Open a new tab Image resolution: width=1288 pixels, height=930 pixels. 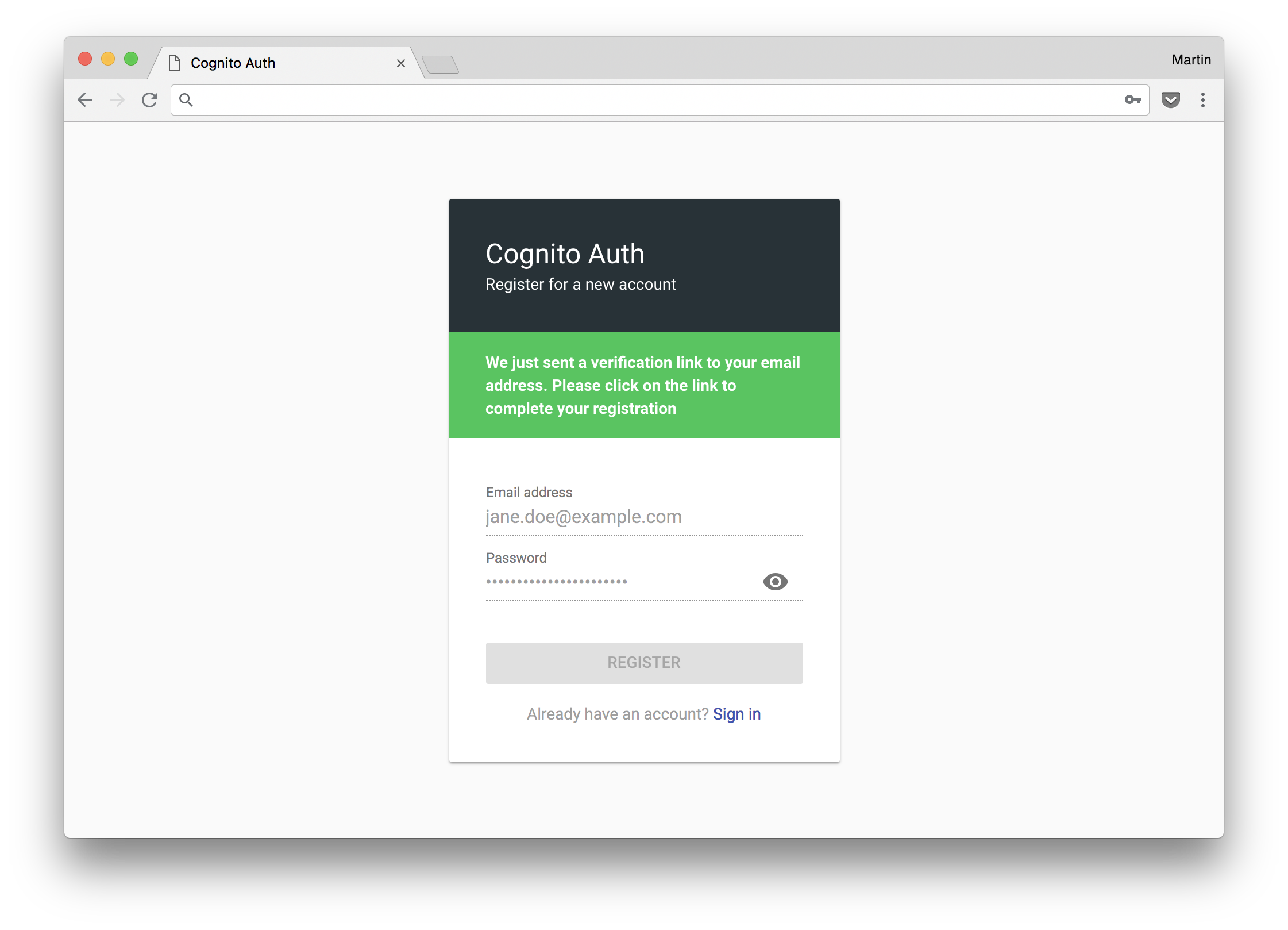(x=440, y=64)
